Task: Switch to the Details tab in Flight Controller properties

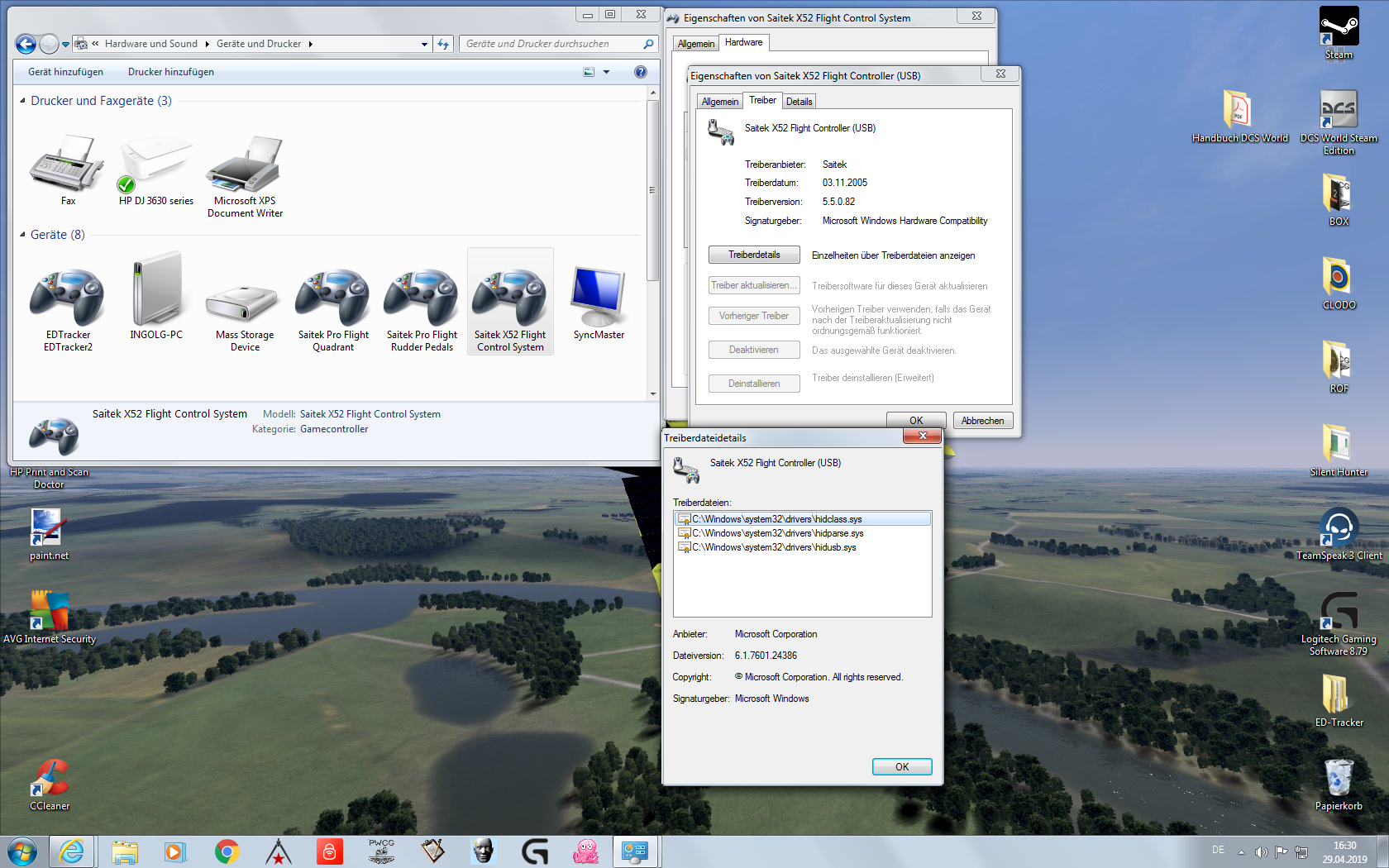Action: [799, 102]
